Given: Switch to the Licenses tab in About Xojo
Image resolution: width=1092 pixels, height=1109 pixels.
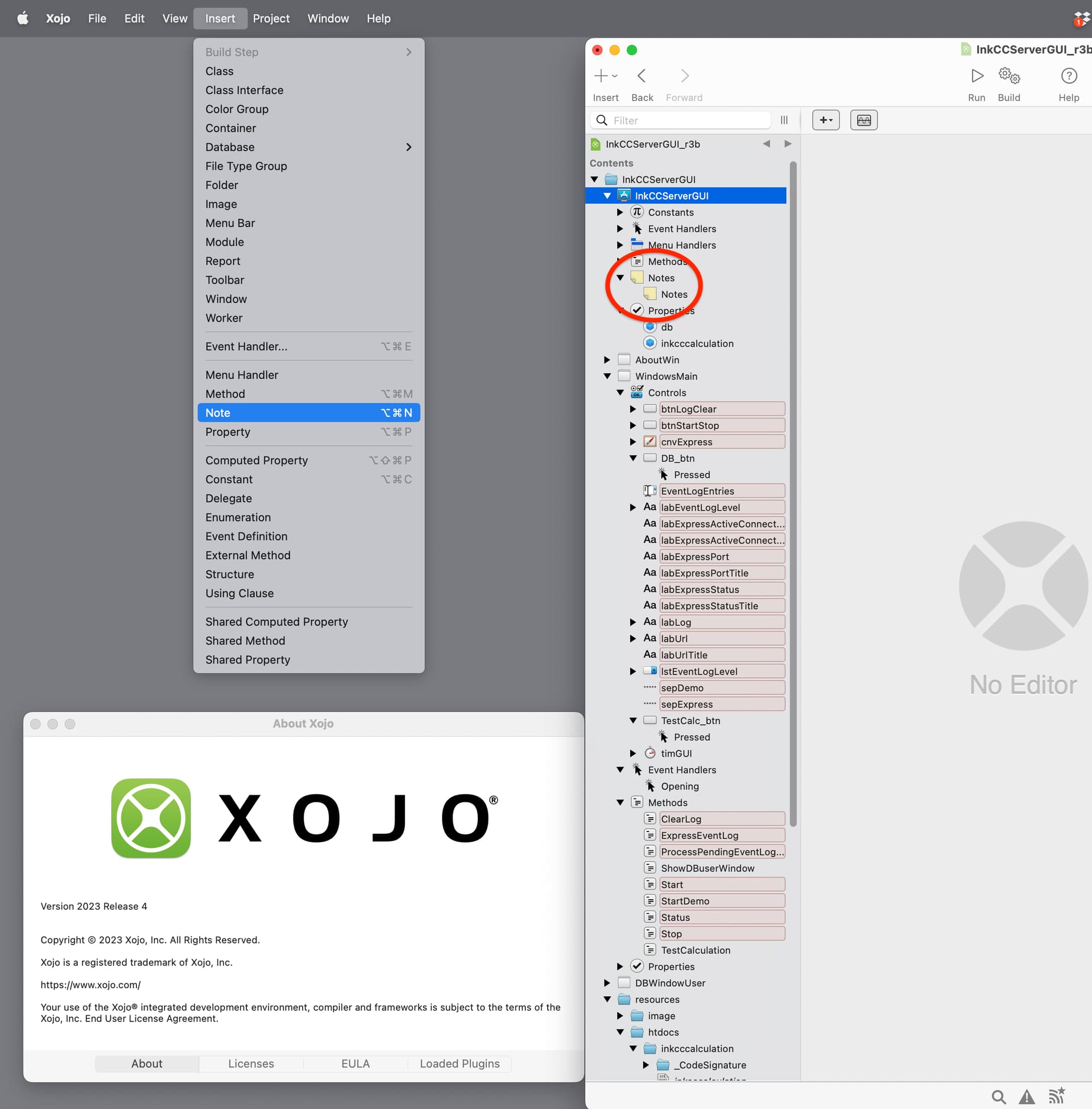Looking at the screenshot, I should pyautogui.click(x=251, y=1062).
